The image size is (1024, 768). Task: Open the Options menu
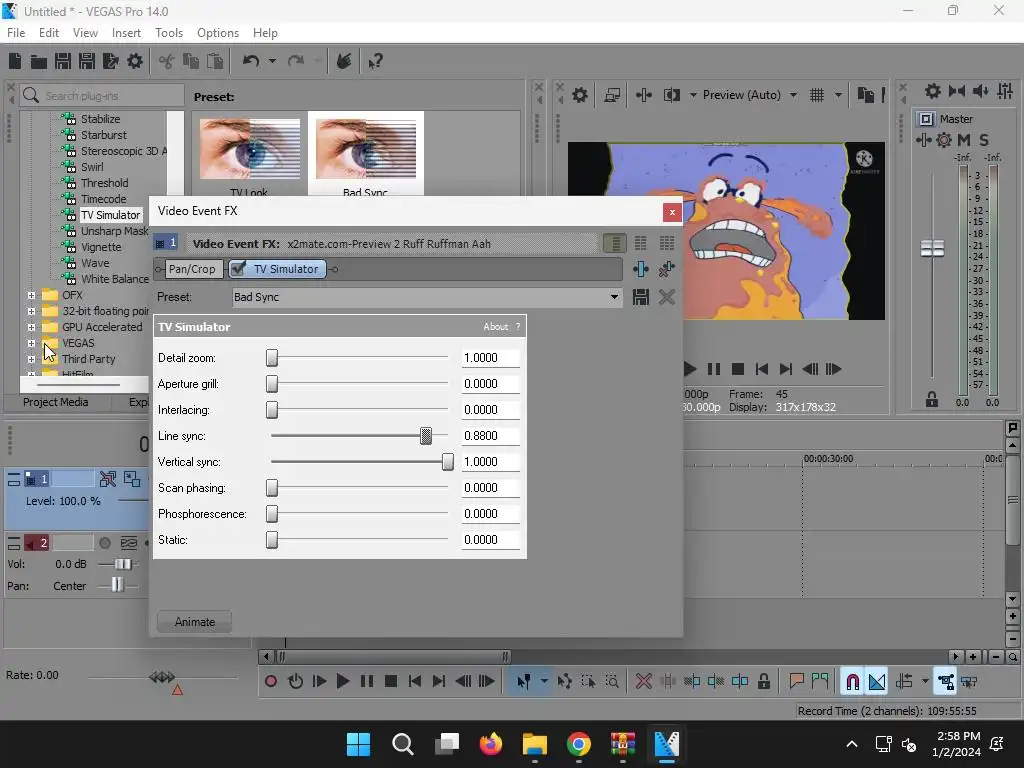pos(217,33)
